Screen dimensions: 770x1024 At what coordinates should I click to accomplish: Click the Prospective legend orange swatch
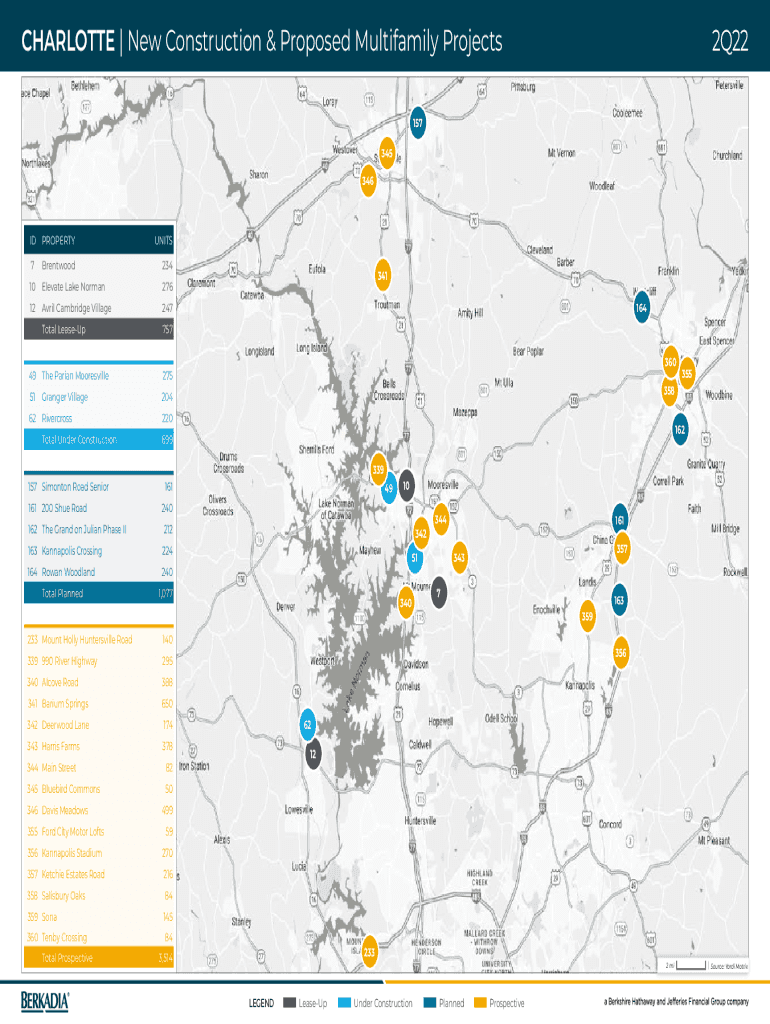click(x=480, y=1003)
